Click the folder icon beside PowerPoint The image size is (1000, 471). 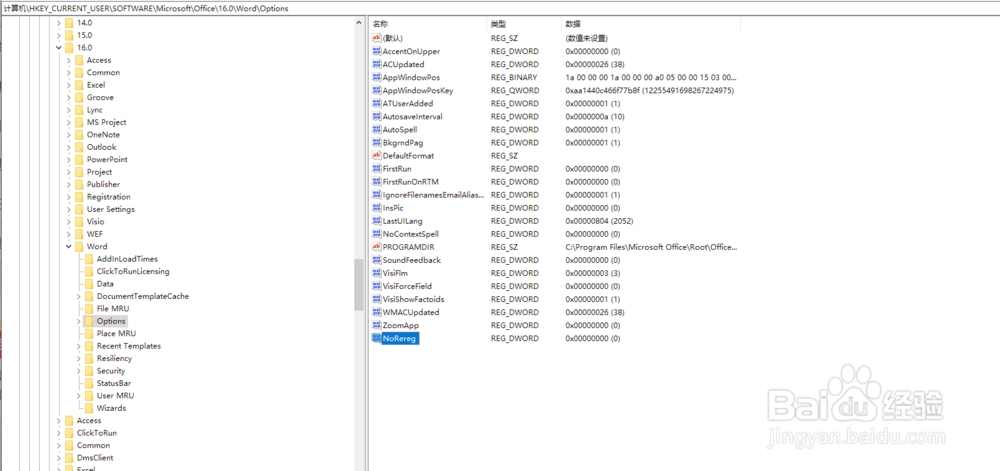(x=79, y=159)
